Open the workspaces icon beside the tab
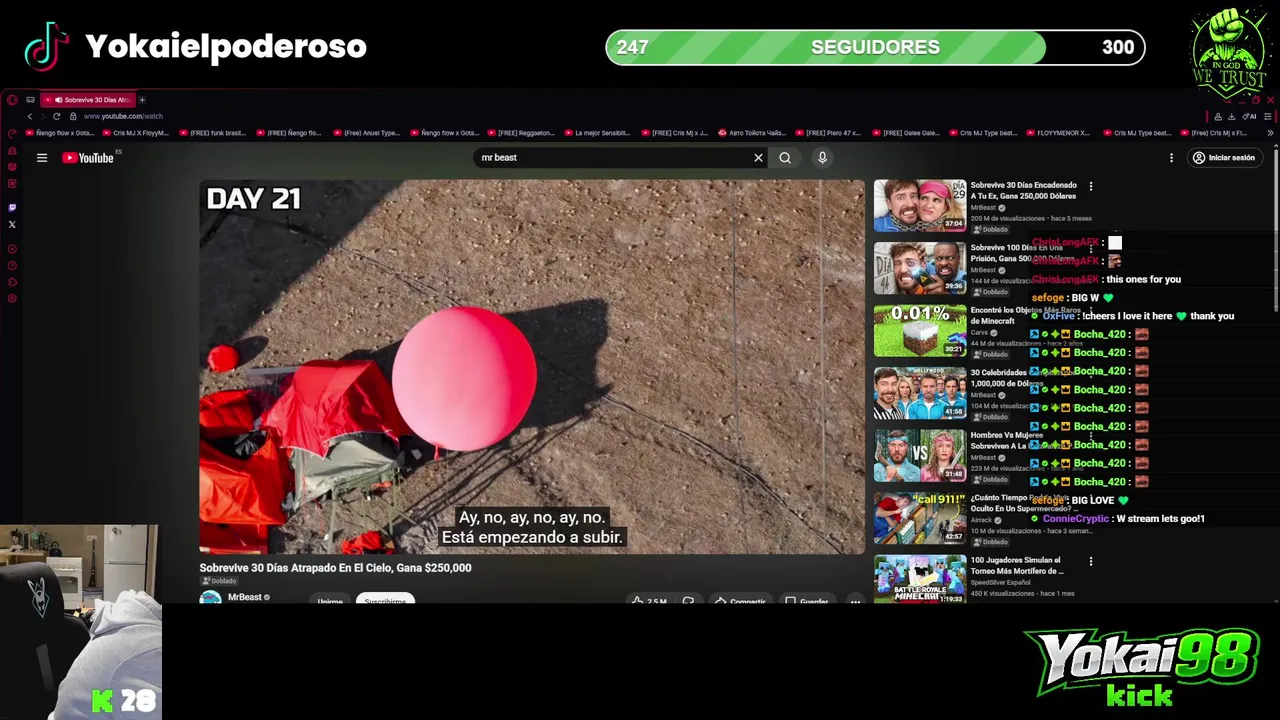The height and width of the screenshot is (720, 1280). (x=30, y=100)
